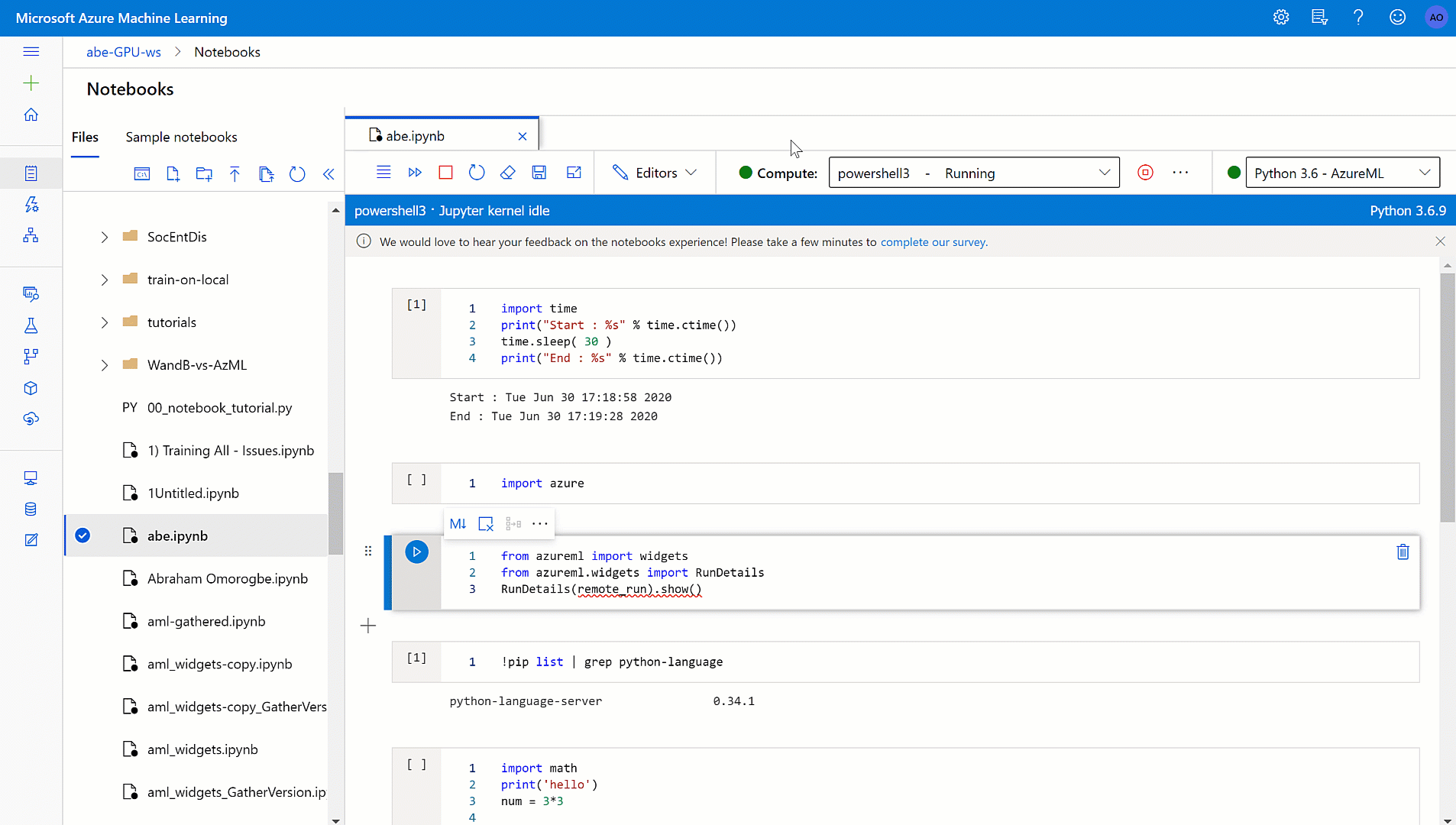Image resolution: width=1456 pixels, height=825 pixels.
Task: Open terminal from files toolbar
Action: (142, 174)
